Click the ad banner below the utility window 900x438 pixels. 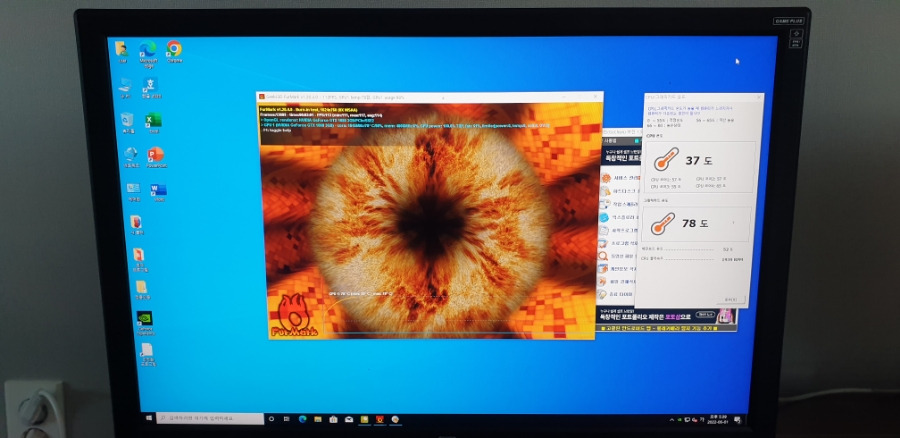coord(667,315)
